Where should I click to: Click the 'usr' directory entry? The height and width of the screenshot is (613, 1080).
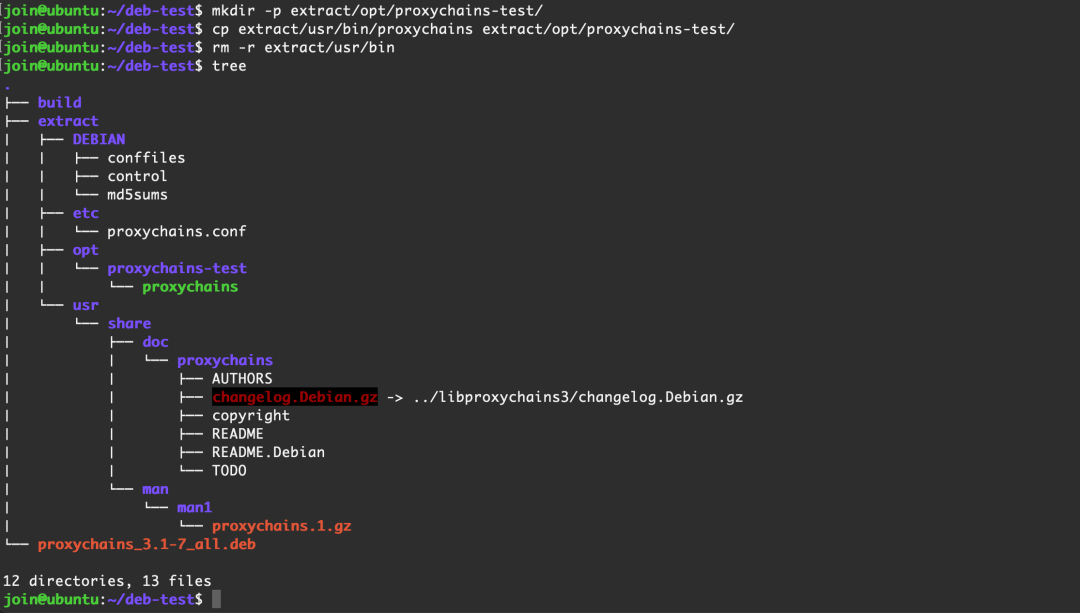click(85, 305)
